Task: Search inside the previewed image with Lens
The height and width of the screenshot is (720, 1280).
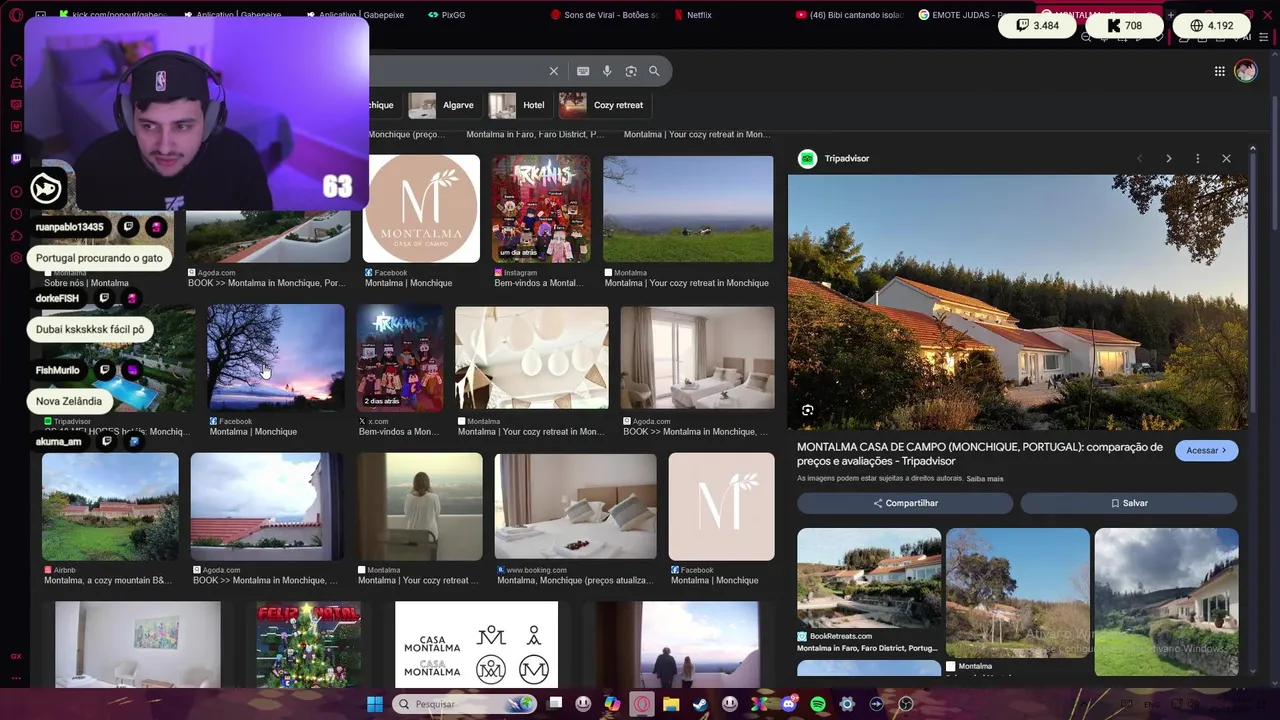Action: pos(808,410)
